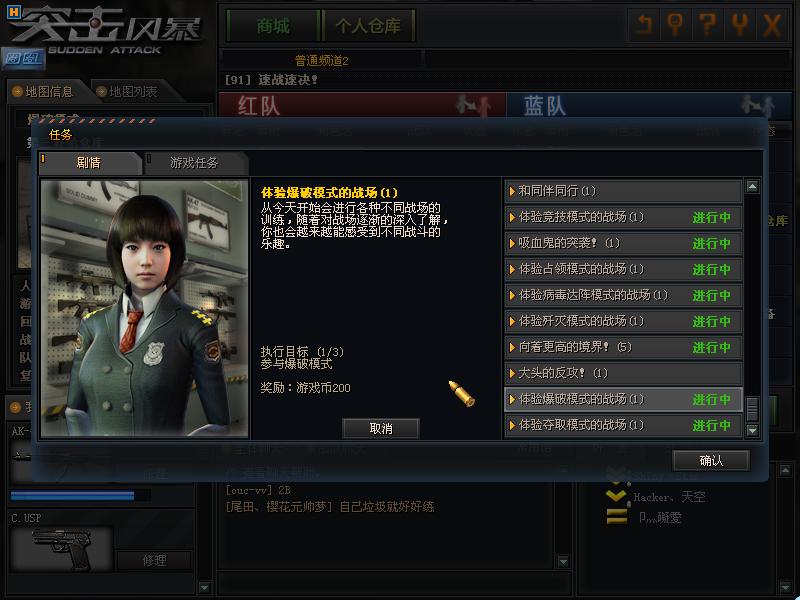
Task: Open the 商城 shop tab
Action: point(273,26)
